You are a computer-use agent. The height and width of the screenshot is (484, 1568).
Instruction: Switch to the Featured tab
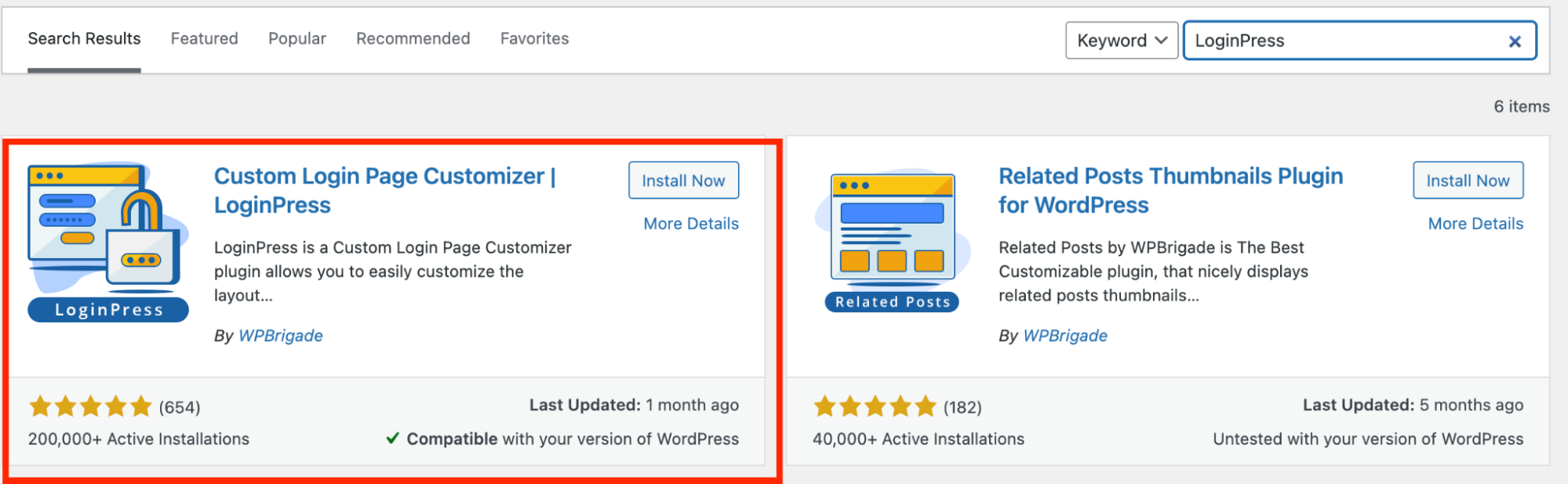click(x=205, y=39)
